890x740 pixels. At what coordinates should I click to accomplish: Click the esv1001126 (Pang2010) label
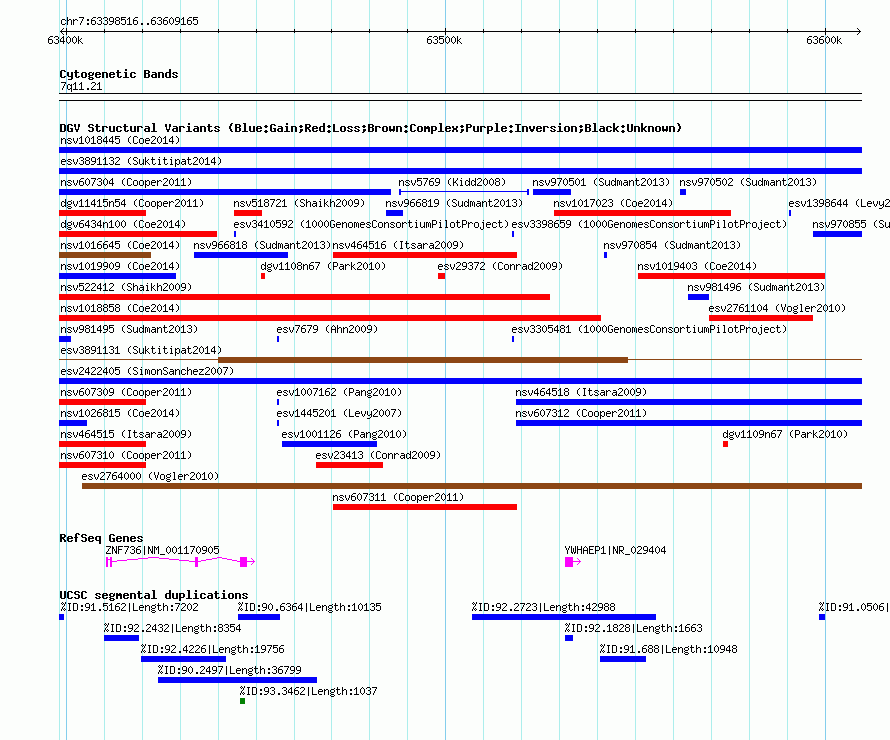click(x=344, y=434)
